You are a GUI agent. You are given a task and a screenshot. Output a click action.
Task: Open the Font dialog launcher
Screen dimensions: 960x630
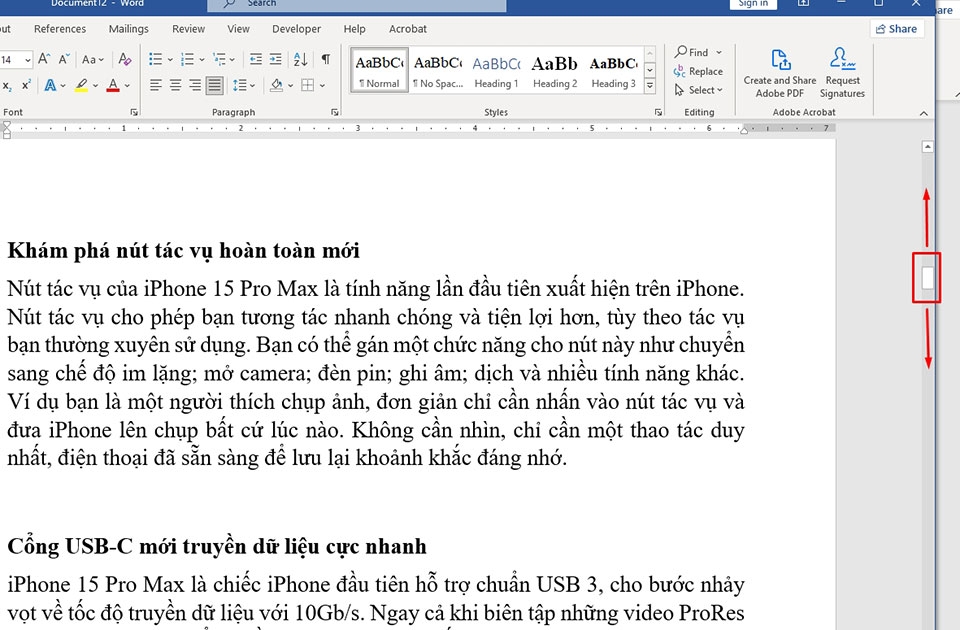(133, 112)
